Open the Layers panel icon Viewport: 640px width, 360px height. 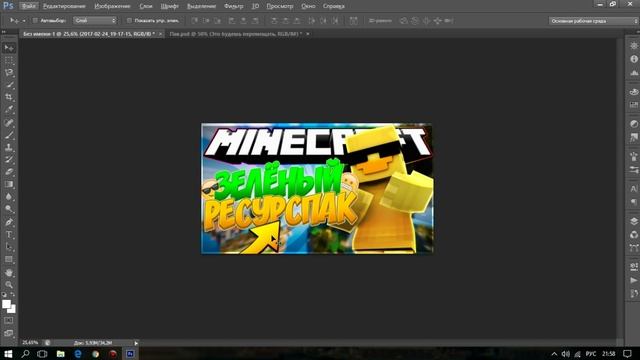pos(634,221)
